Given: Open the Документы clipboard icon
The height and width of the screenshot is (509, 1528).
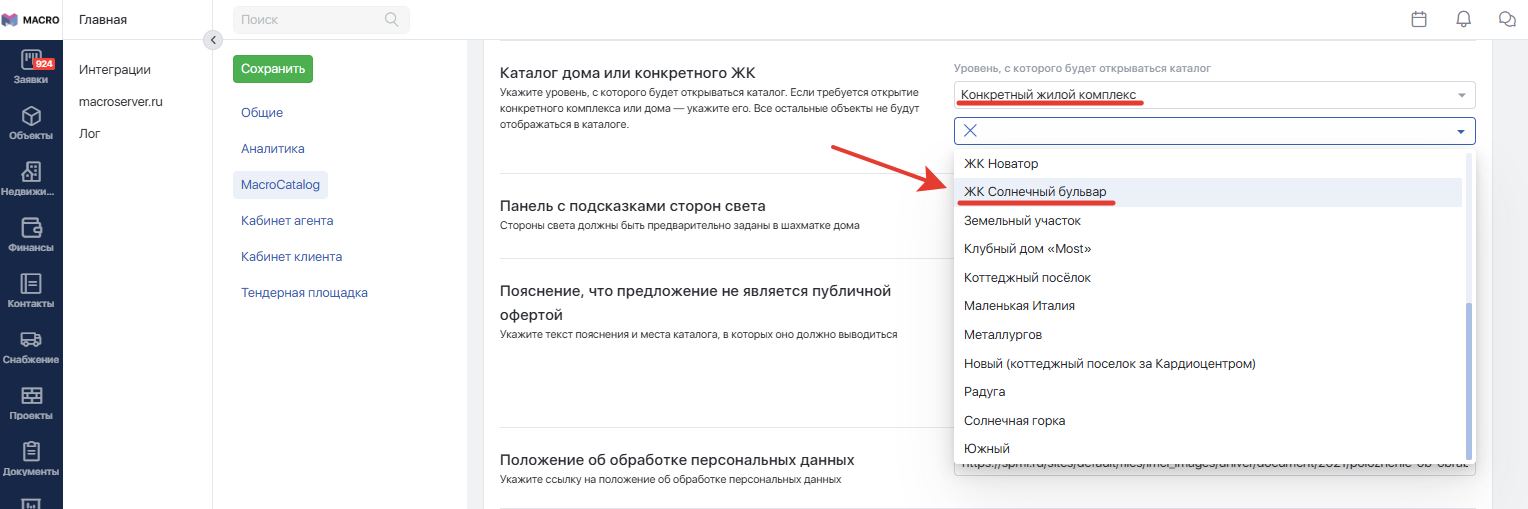Looking at the screenshot, I should click(x=31, y=451).
